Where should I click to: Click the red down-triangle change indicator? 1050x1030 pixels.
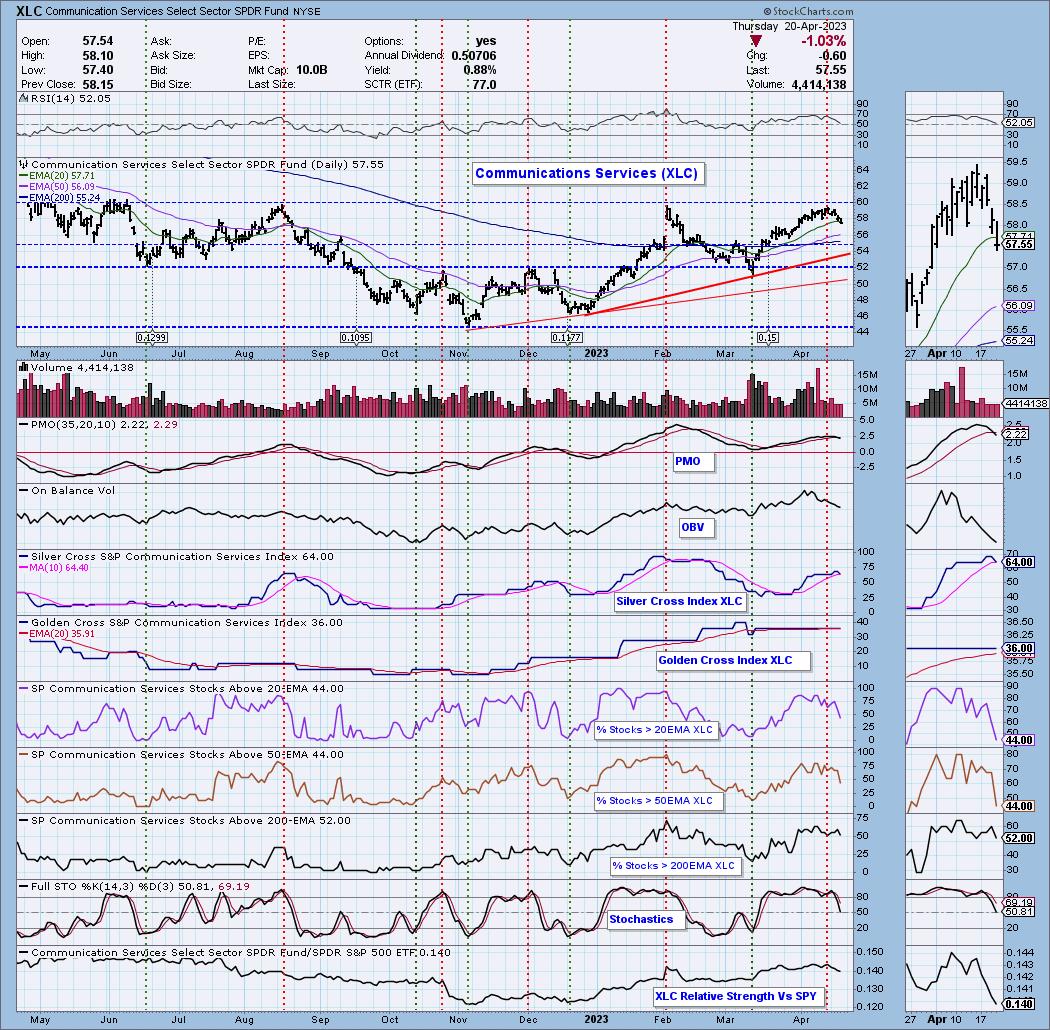point(755,42)
